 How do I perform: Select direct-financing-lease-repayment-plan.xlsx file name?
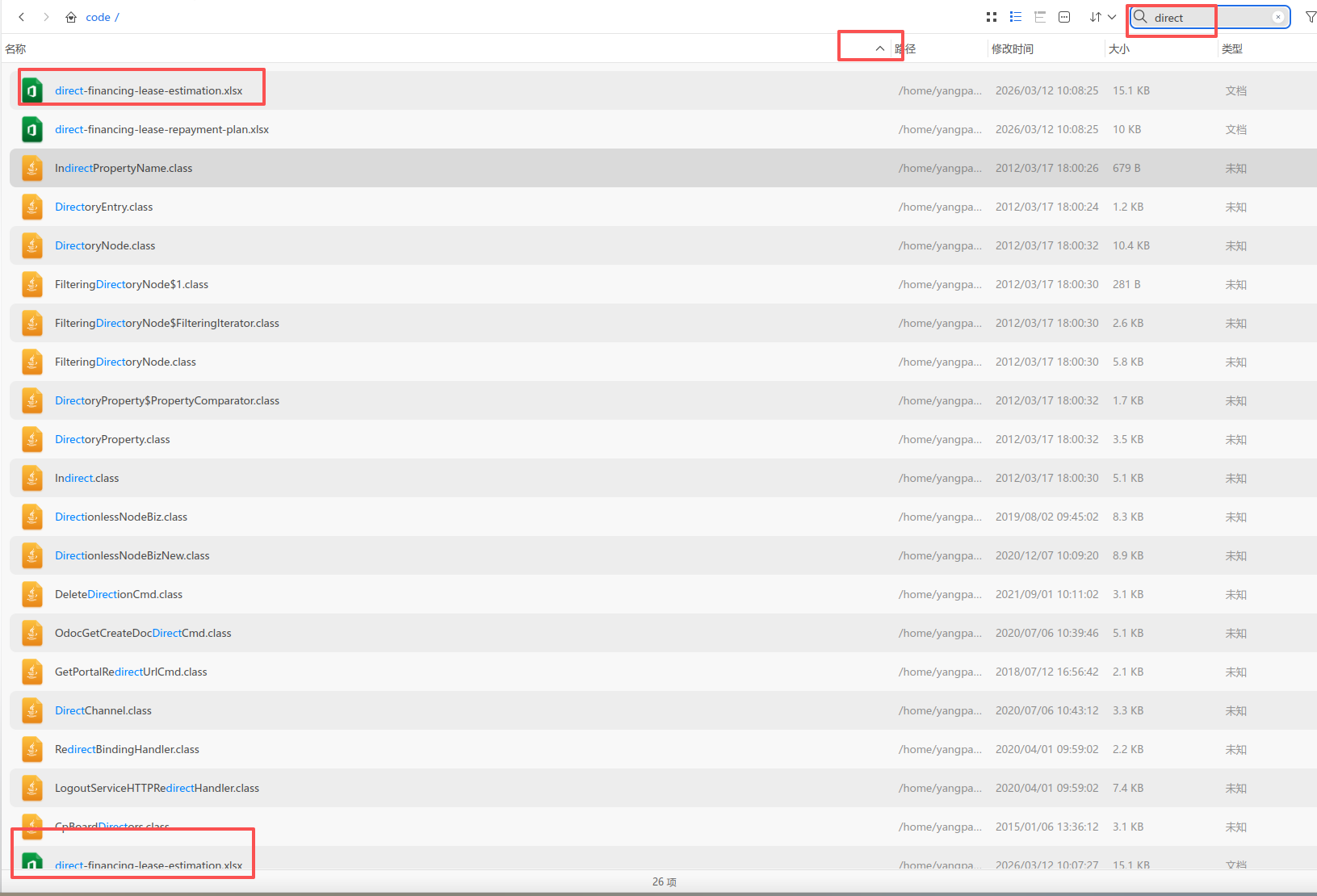pos(161,129)
